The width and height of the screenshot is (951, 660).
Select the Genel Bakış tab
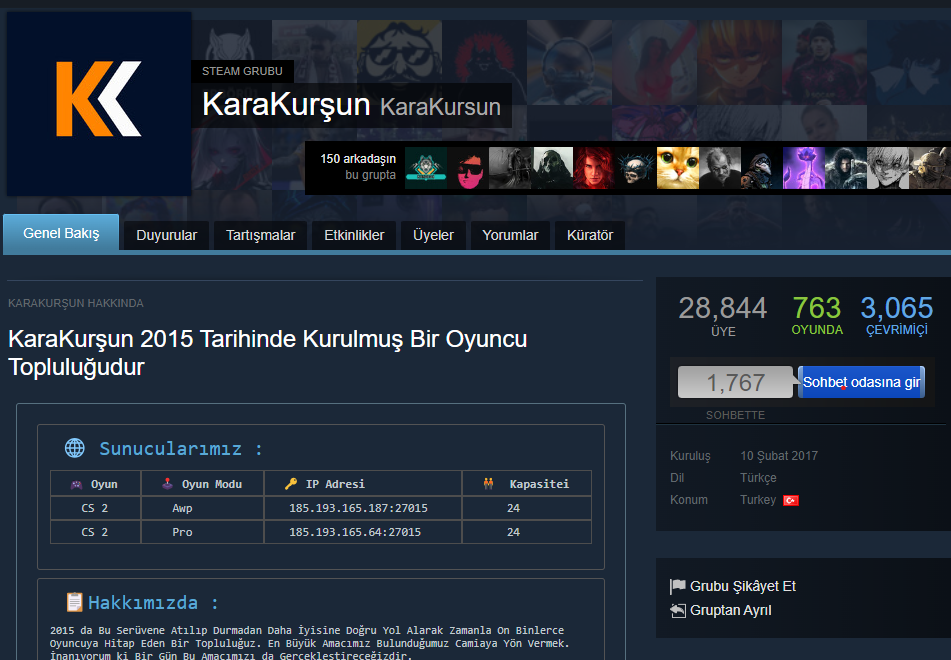61,233
